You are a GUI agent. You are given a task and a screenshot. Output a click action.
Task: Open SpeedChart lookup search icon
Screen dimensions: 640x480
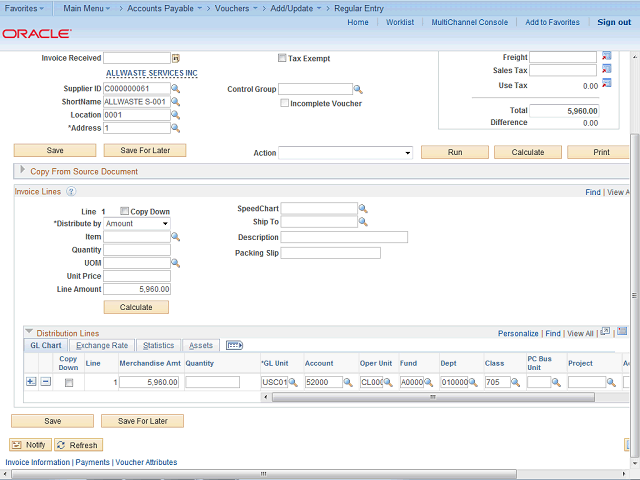363,209
